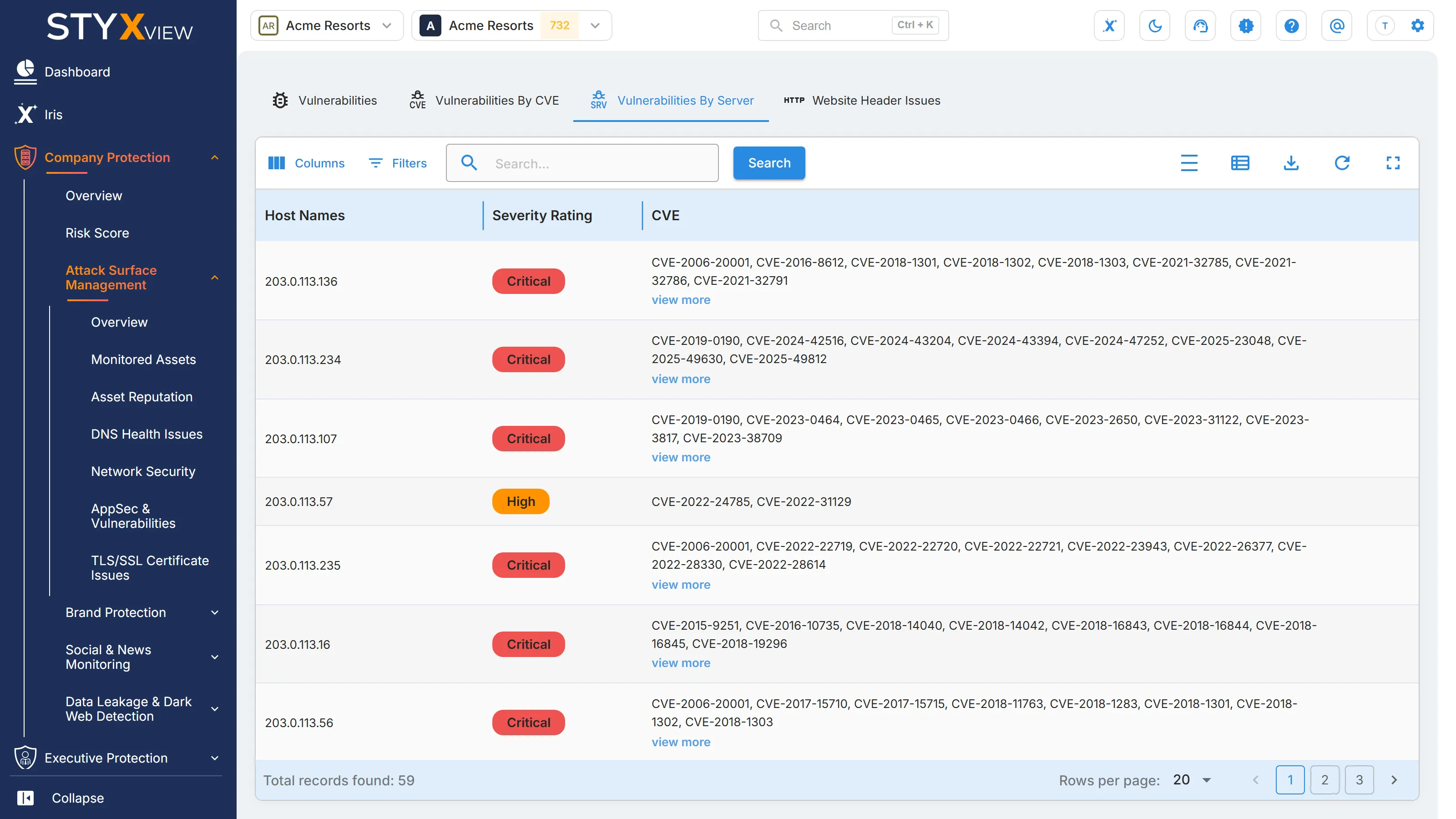Image resolution: width=1456 pixels, height=819 pixels.
Task: Open settings gear icon
Action: [1418, 25]
